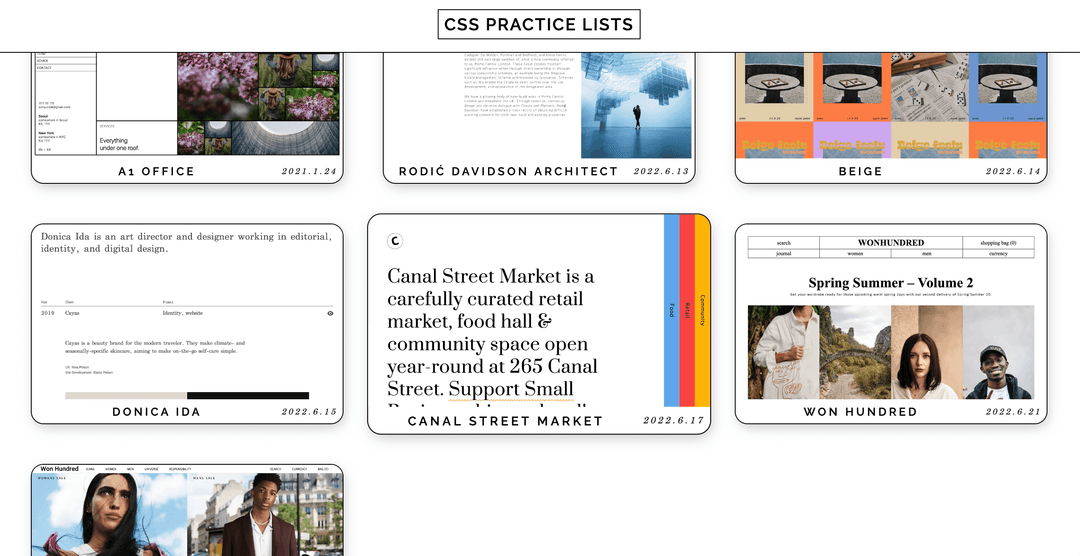
Task: Click Everything under one roof text
Action: click(x=118, y=144)
